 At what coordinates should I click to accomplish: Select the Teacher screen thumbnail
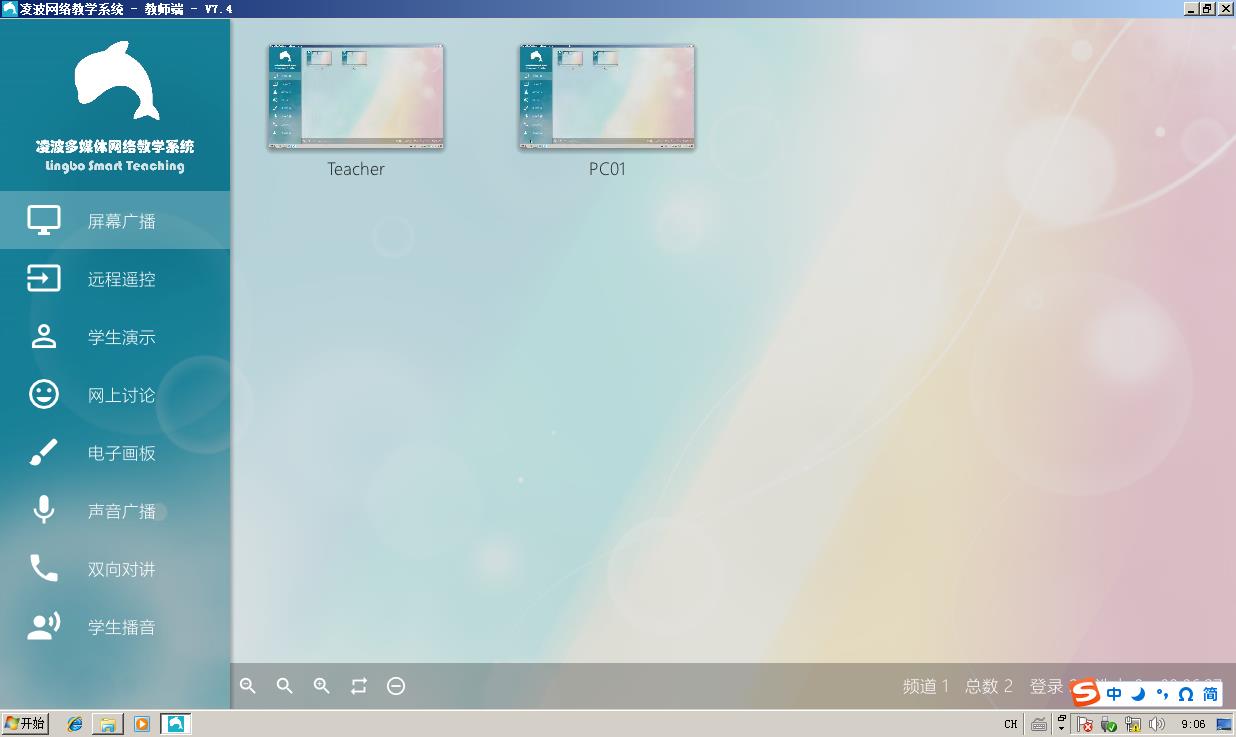(356, 98)
